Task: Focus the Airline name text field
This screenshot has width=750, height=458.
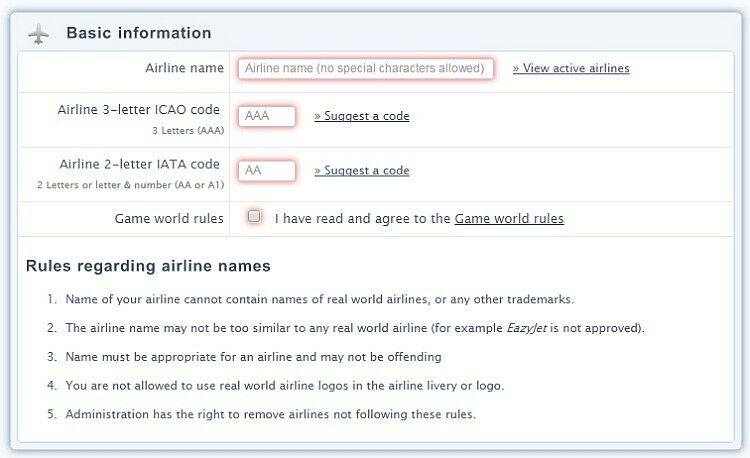Action: pyautogui.click(x=366, y=68)
